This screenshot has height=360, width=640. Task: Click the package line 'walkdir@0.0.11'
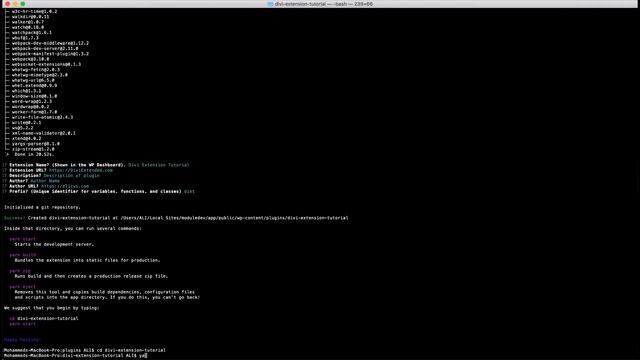point(30,17)
